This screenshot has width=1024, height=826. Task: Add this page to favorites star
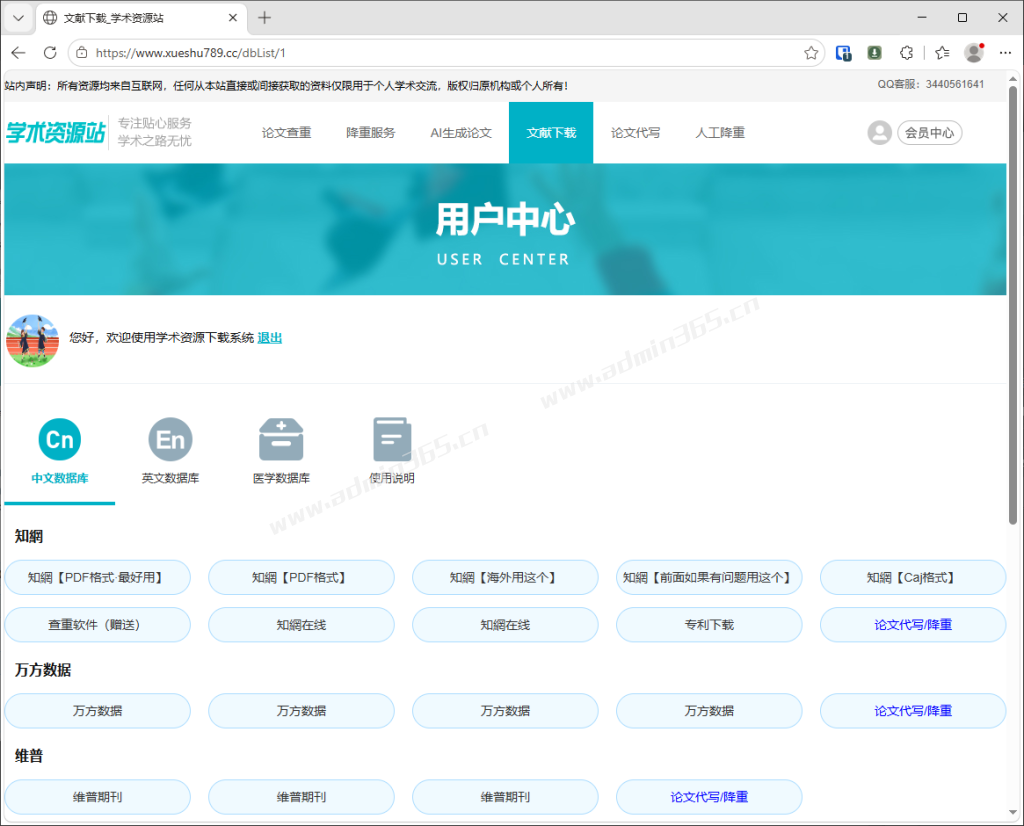[x=811, y=53]
